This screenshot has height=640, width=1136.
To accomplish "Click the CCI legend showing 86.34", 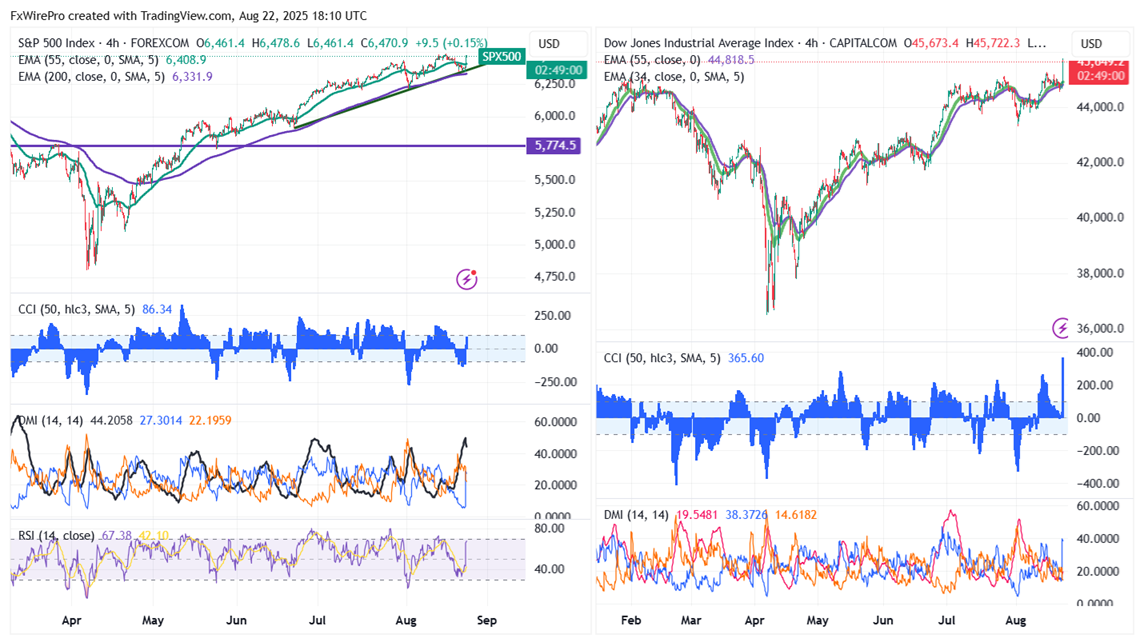I will tap(95, 309).
